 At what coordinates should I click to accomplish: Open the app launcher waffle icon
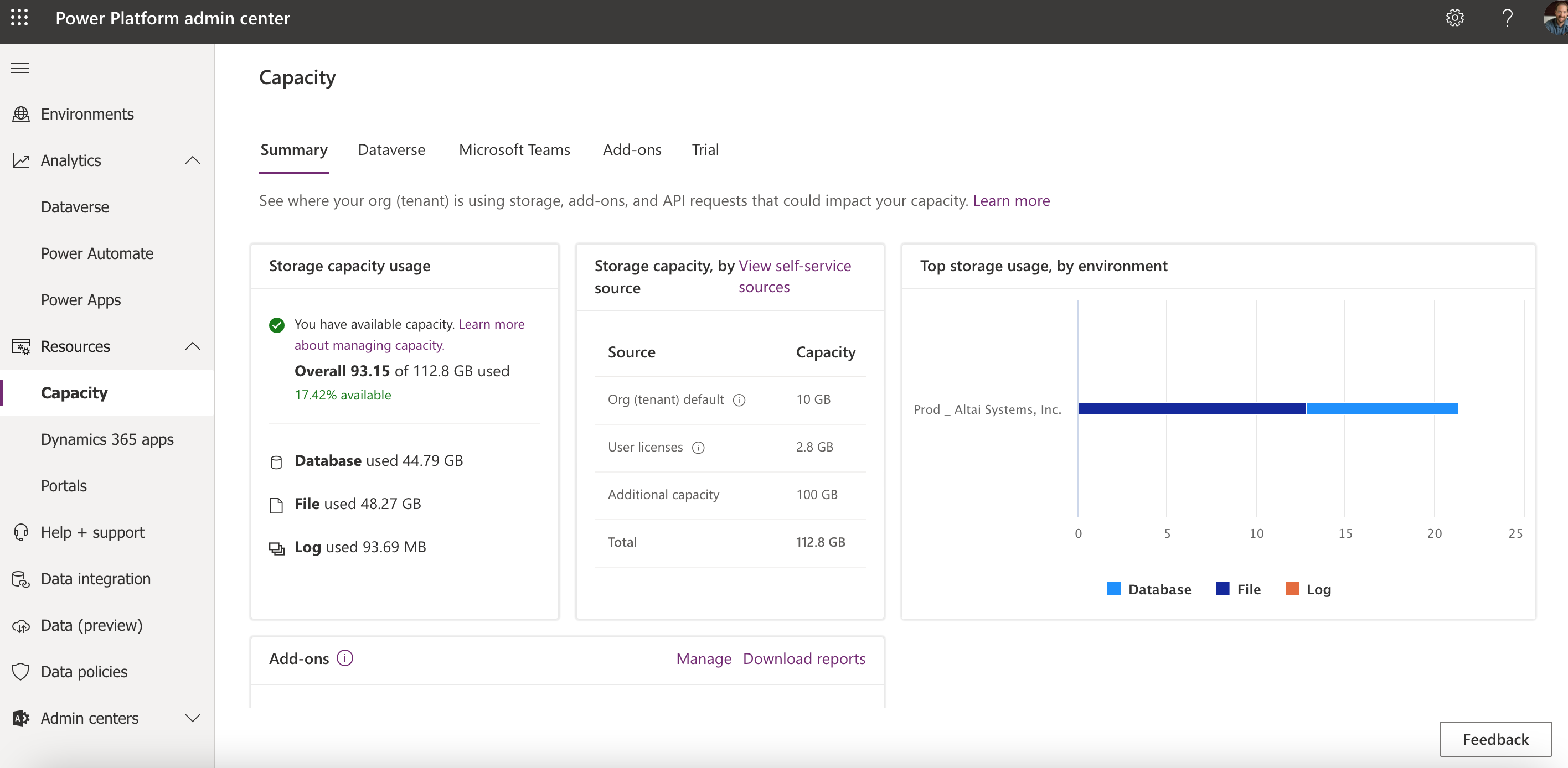click(19, 18)
